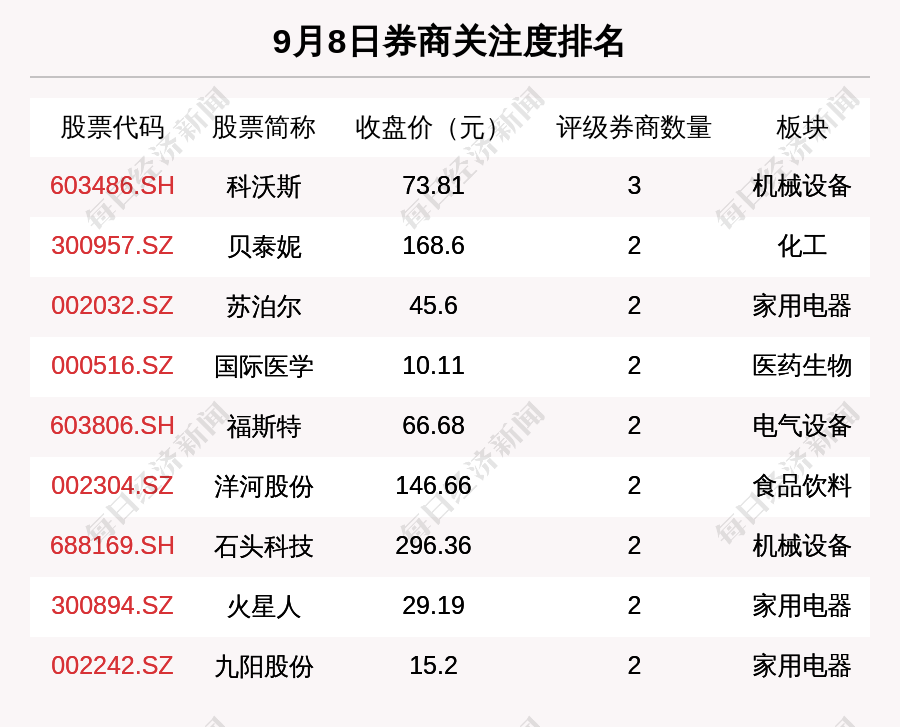Click sector 机械设备 in 石头科技 row
The height and width of the screenshot is (727, 900).
(x=802, y=546)
